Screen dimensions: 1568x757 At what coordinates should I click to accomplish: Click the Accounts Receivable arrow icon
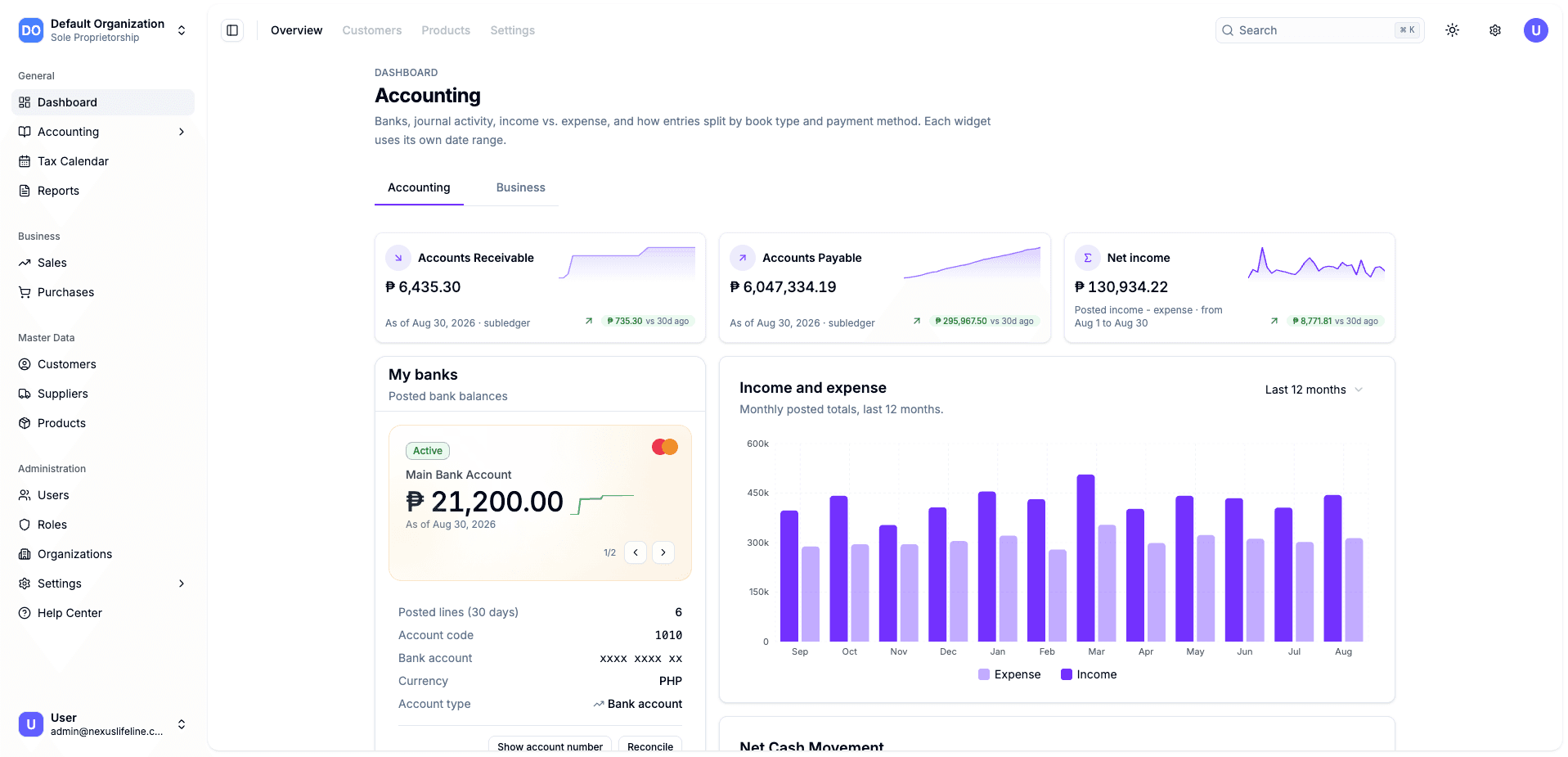(x=398, y=258)
